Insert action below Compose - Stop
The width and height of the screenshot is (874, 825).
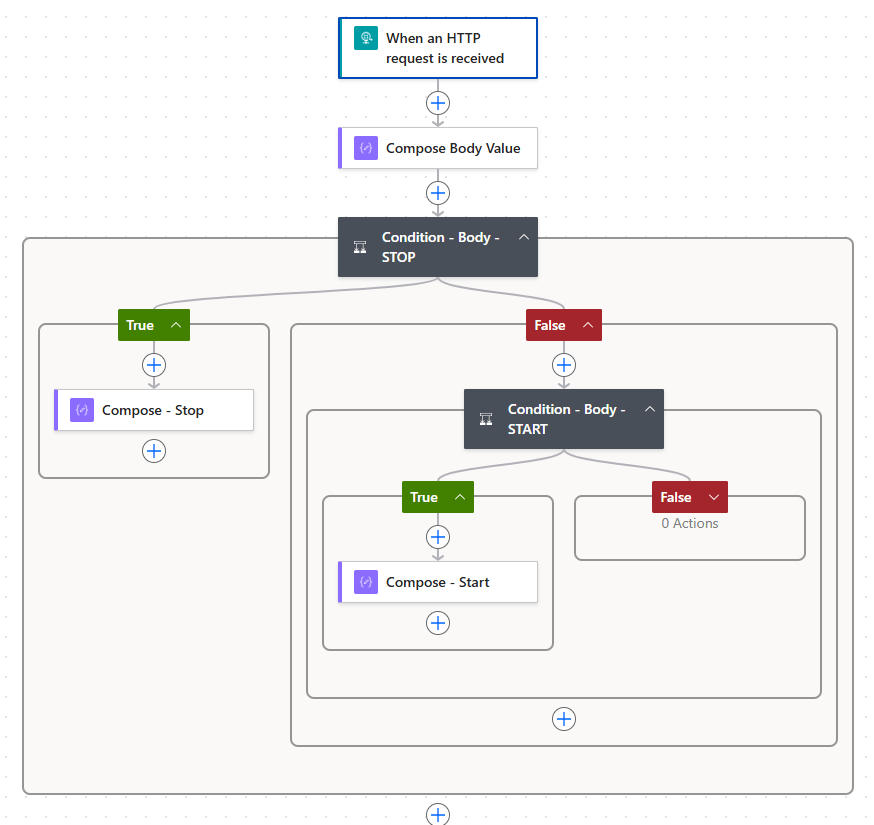point(154,451)
